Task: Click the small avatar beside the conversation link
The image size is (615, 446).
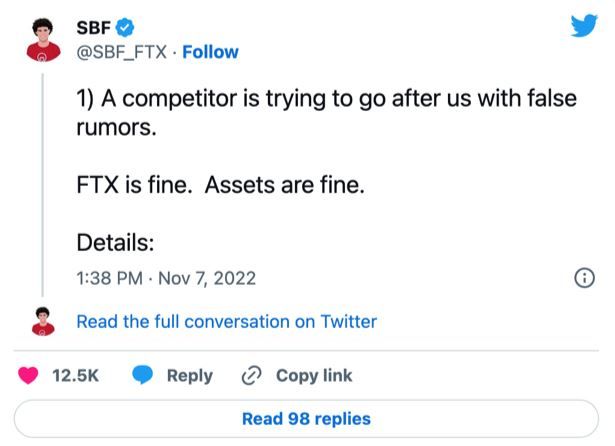Action: click(x=42, y=321)
